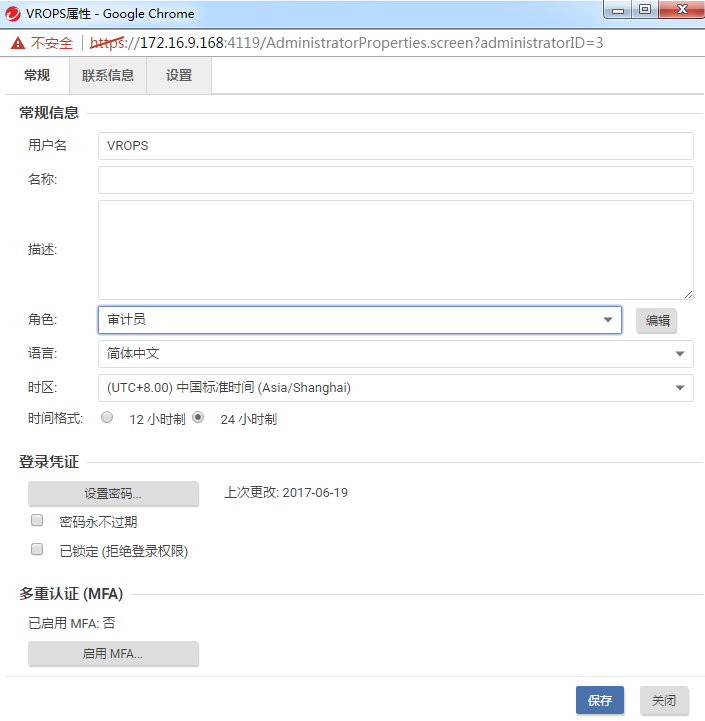Image resolution: width=705 pixels, height=721 pixels.
Task: Select the 24-hour time format option
Action: point(198,418)
